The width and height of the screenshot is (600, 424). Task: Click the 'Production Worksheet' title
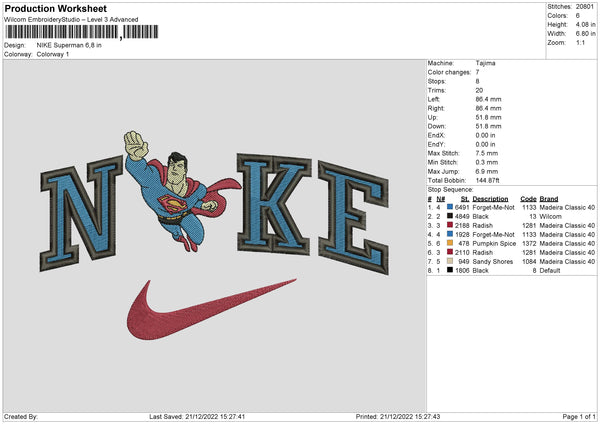(56, 8)
